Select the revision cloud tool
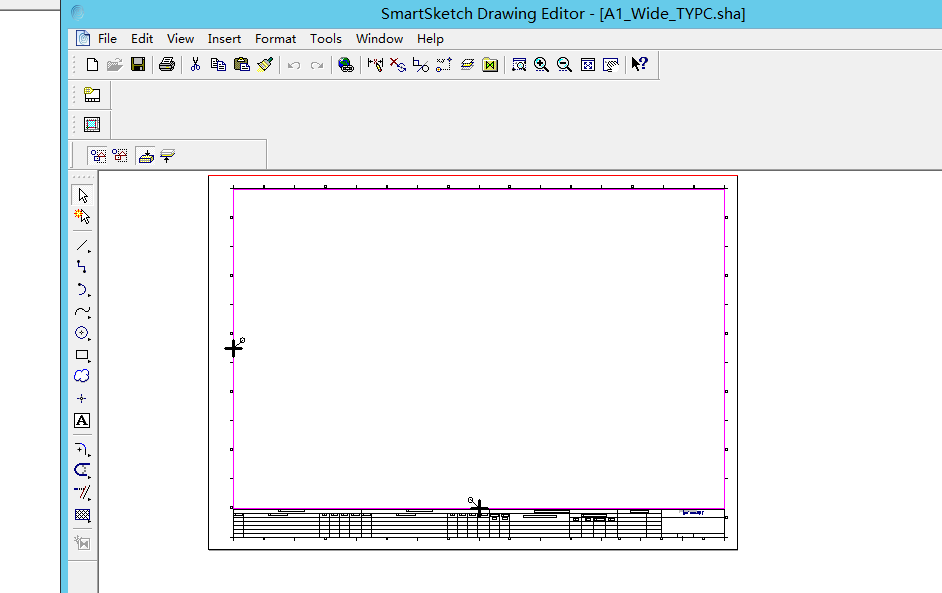Screen dimensions: 942x593 click(x=82, y=376)
